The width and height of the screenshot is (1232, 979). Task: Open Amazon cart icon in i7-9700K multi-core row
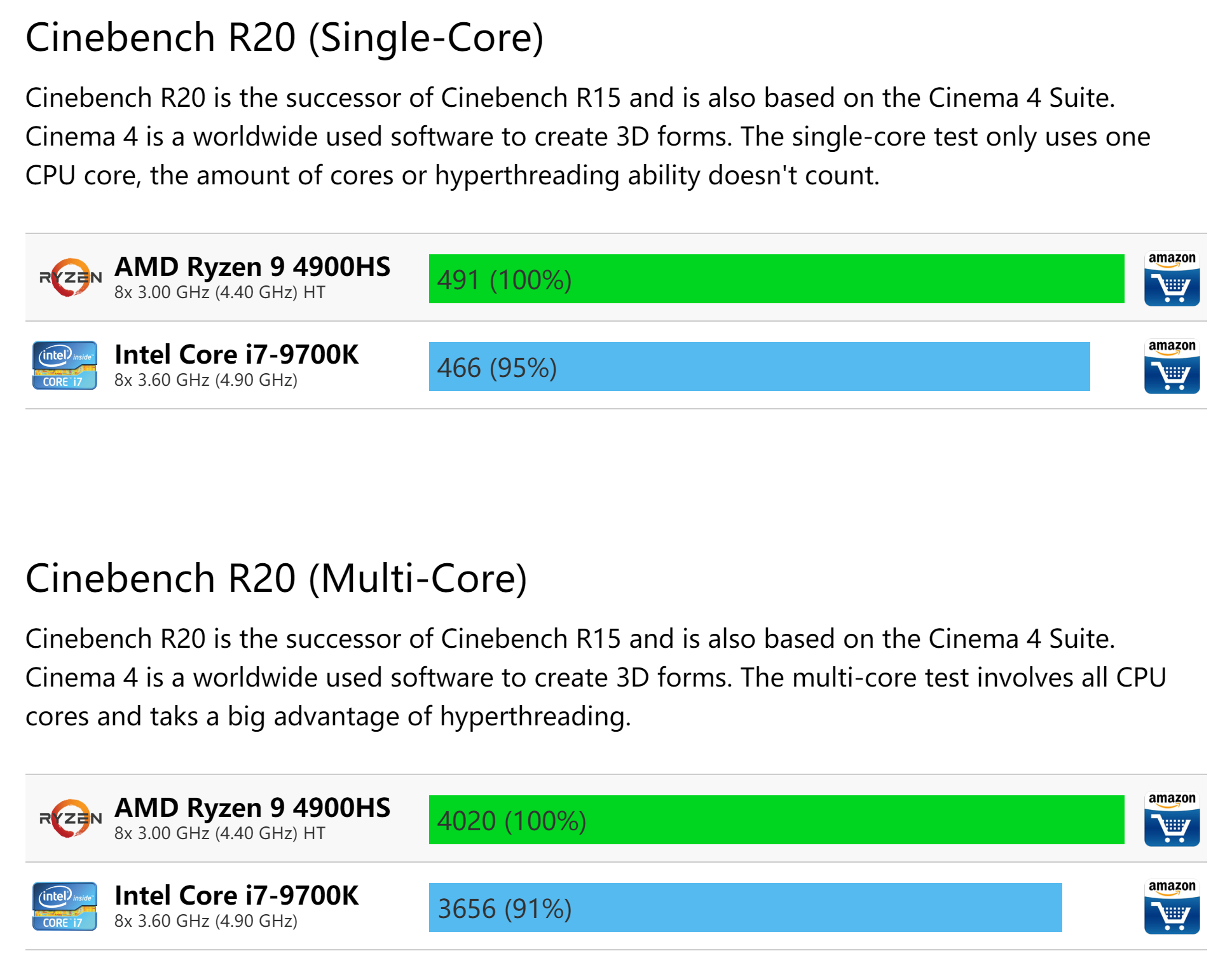[1172, 907]
